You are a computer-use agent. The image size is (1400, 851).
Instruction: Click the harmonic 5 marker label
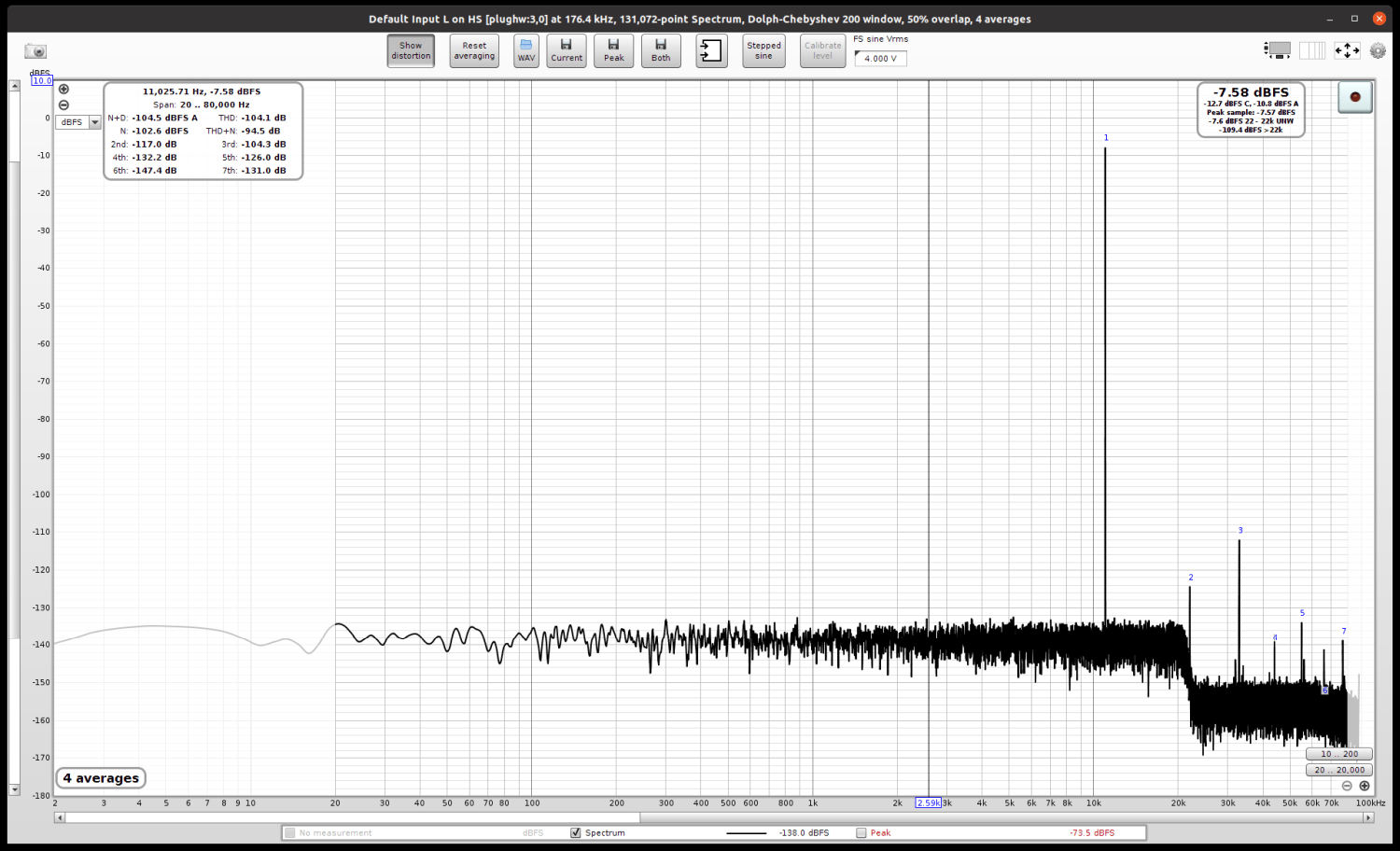[x=1302, y=613]
